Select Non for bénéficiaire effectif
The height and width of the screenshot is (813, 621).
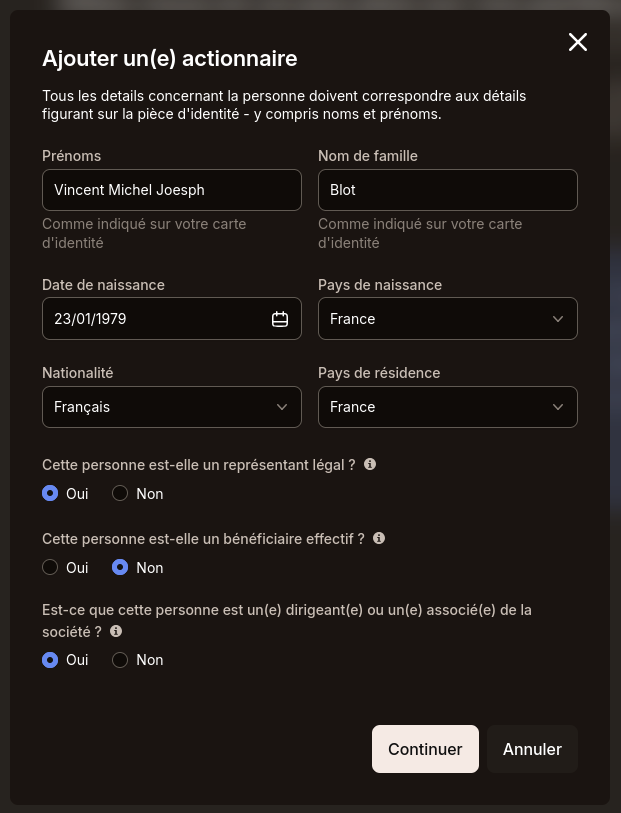pos(120,567)
